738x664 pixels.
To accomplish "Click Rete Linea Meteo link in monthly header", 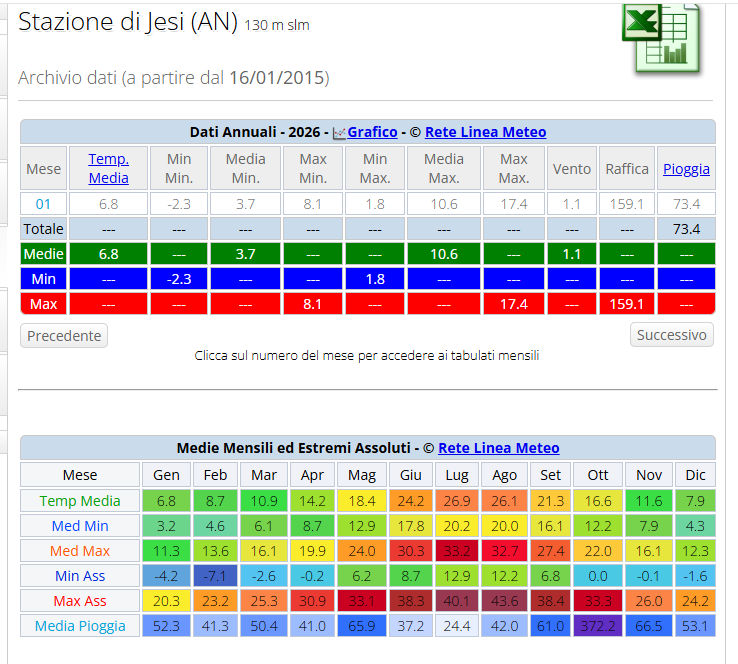I will click(498, 448).
